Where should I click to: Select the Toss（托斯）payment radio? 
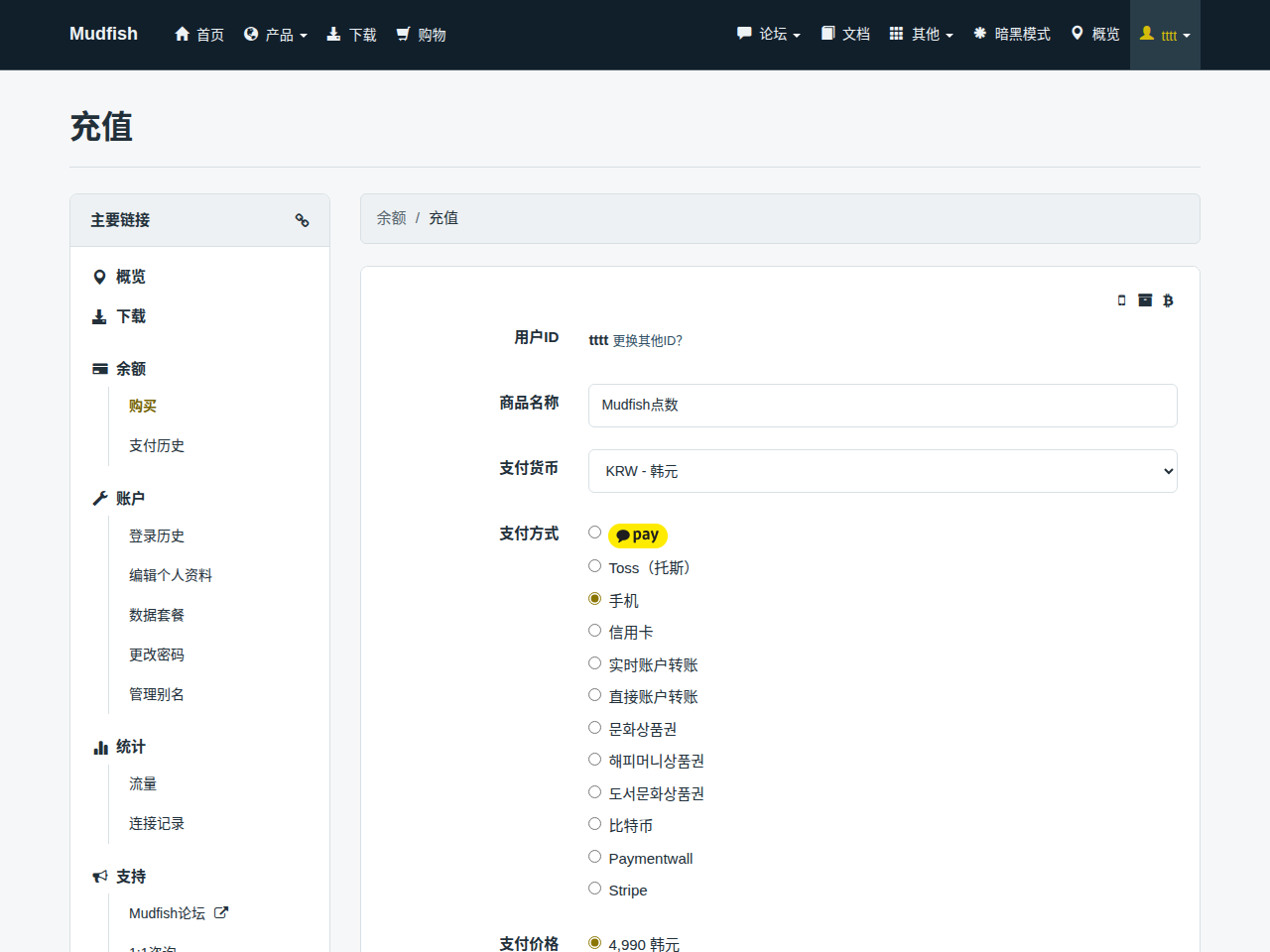pyautogui.click(x=594, y=566)
